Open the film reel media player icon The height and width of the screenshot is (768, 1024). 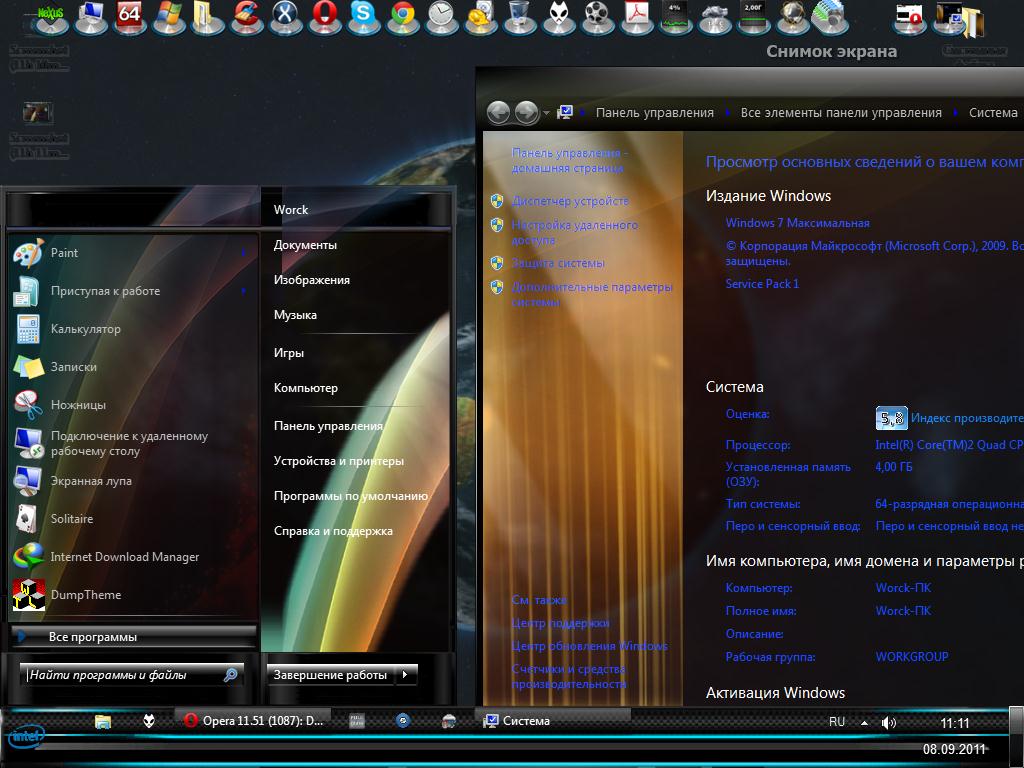597,18
